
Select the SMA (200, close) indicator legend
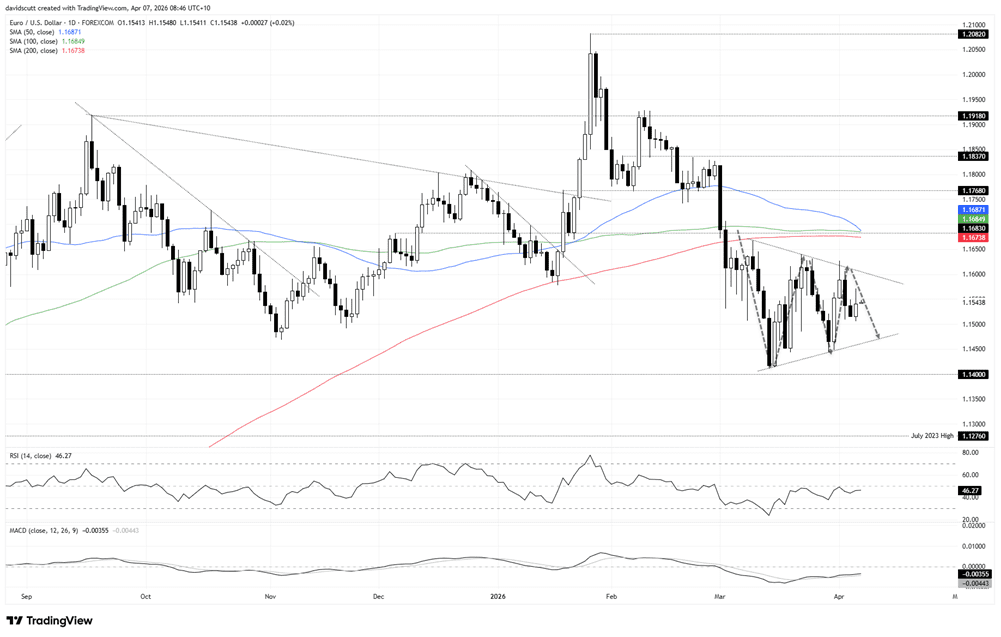pyautogui.click(x=48, y=50)
